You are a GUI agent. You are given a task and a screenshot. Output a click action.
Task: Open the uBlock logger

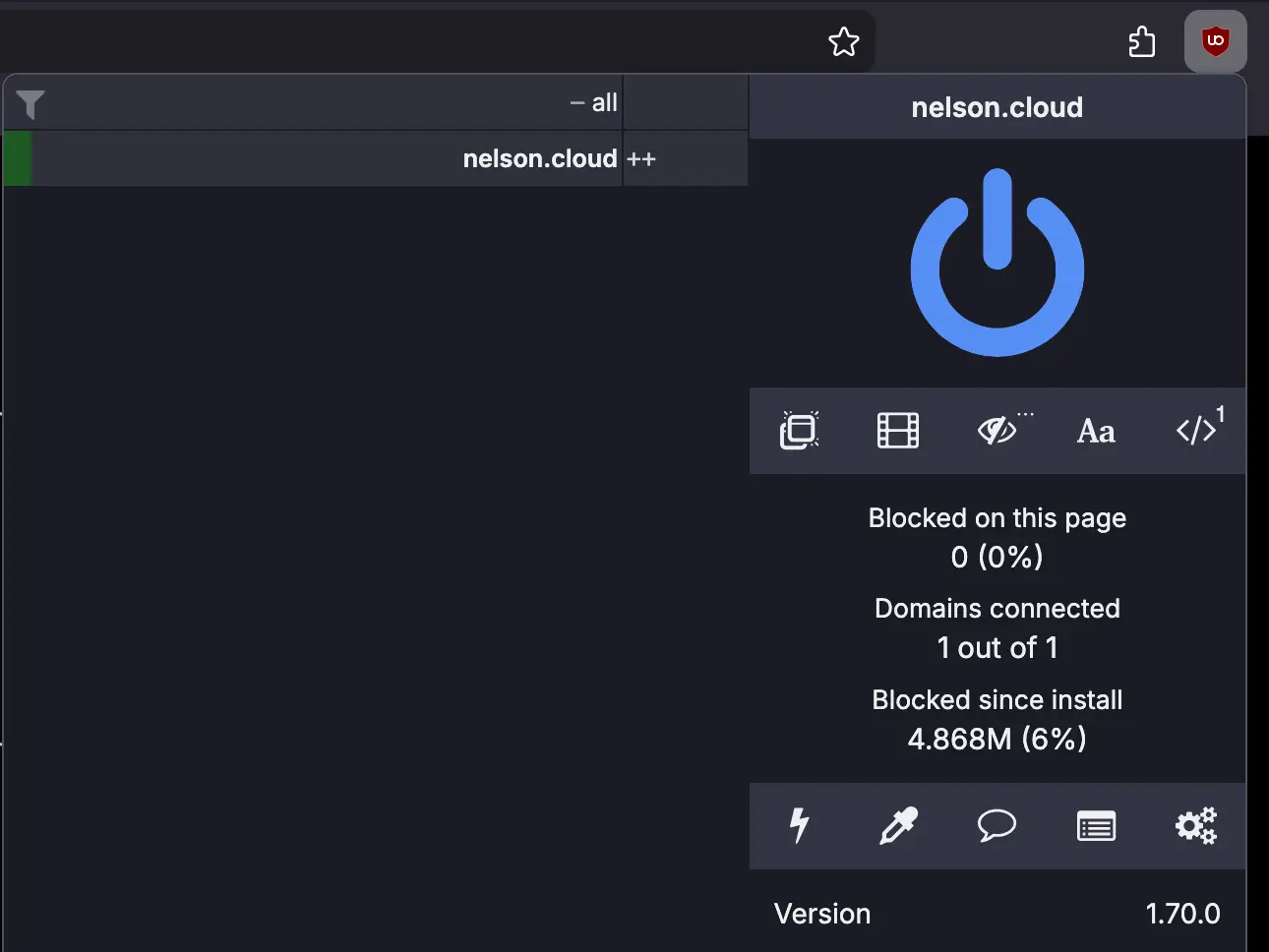[x=1095, y=826]
